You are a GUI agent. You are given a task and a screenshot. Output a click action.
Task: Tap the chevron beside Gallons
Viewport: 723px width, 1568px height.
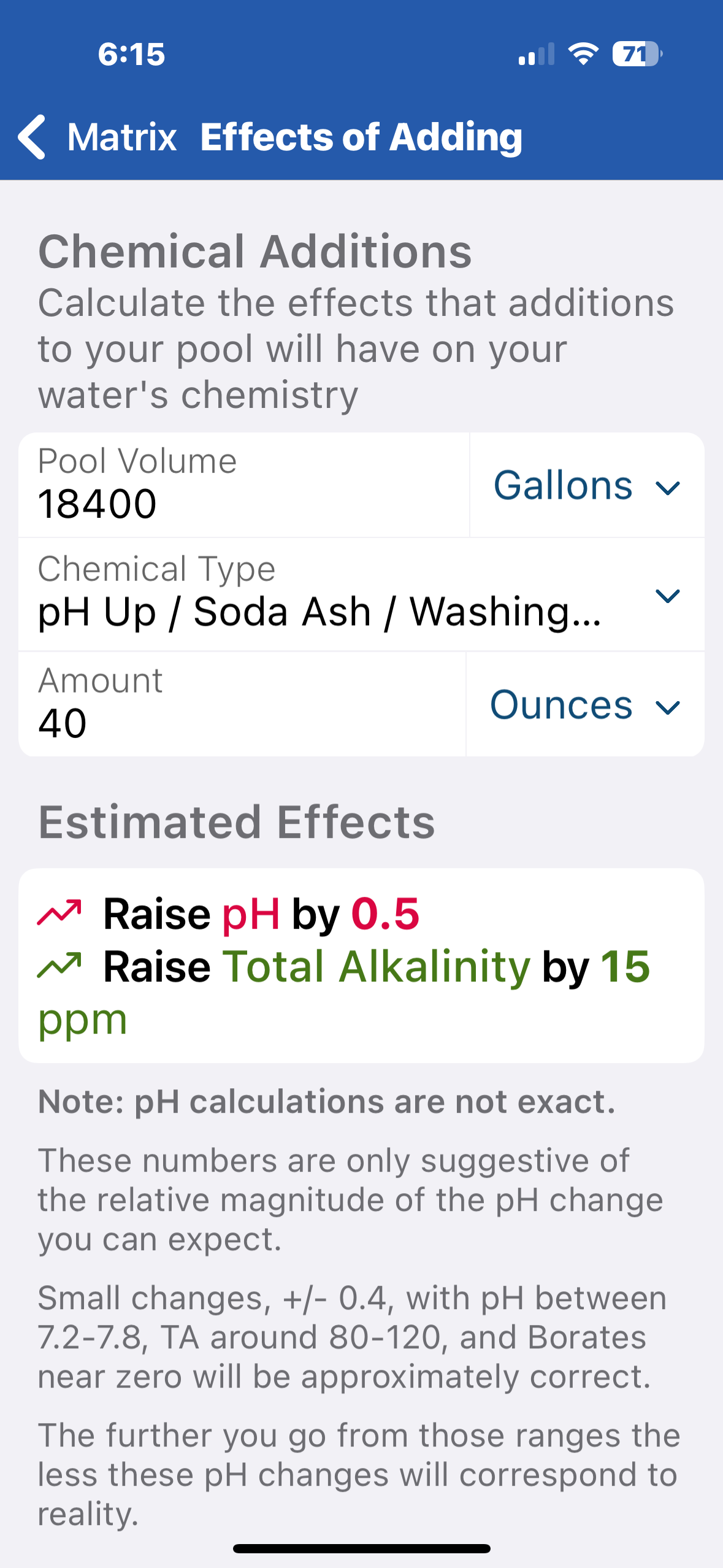coord(667,488)
